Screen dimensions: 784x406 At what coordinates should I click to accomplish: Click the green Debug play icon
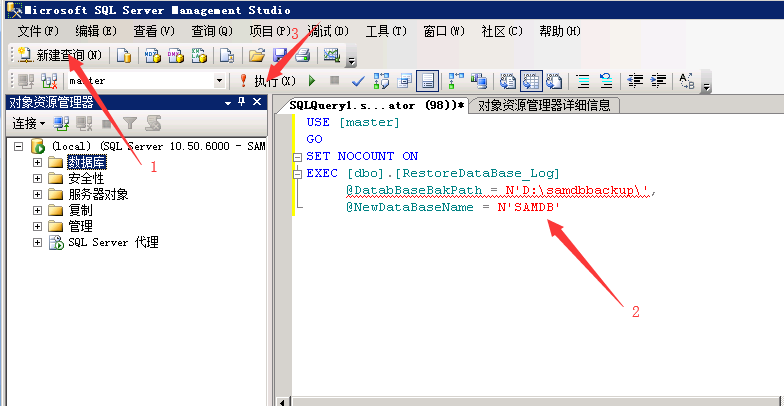tap(312, 81)
